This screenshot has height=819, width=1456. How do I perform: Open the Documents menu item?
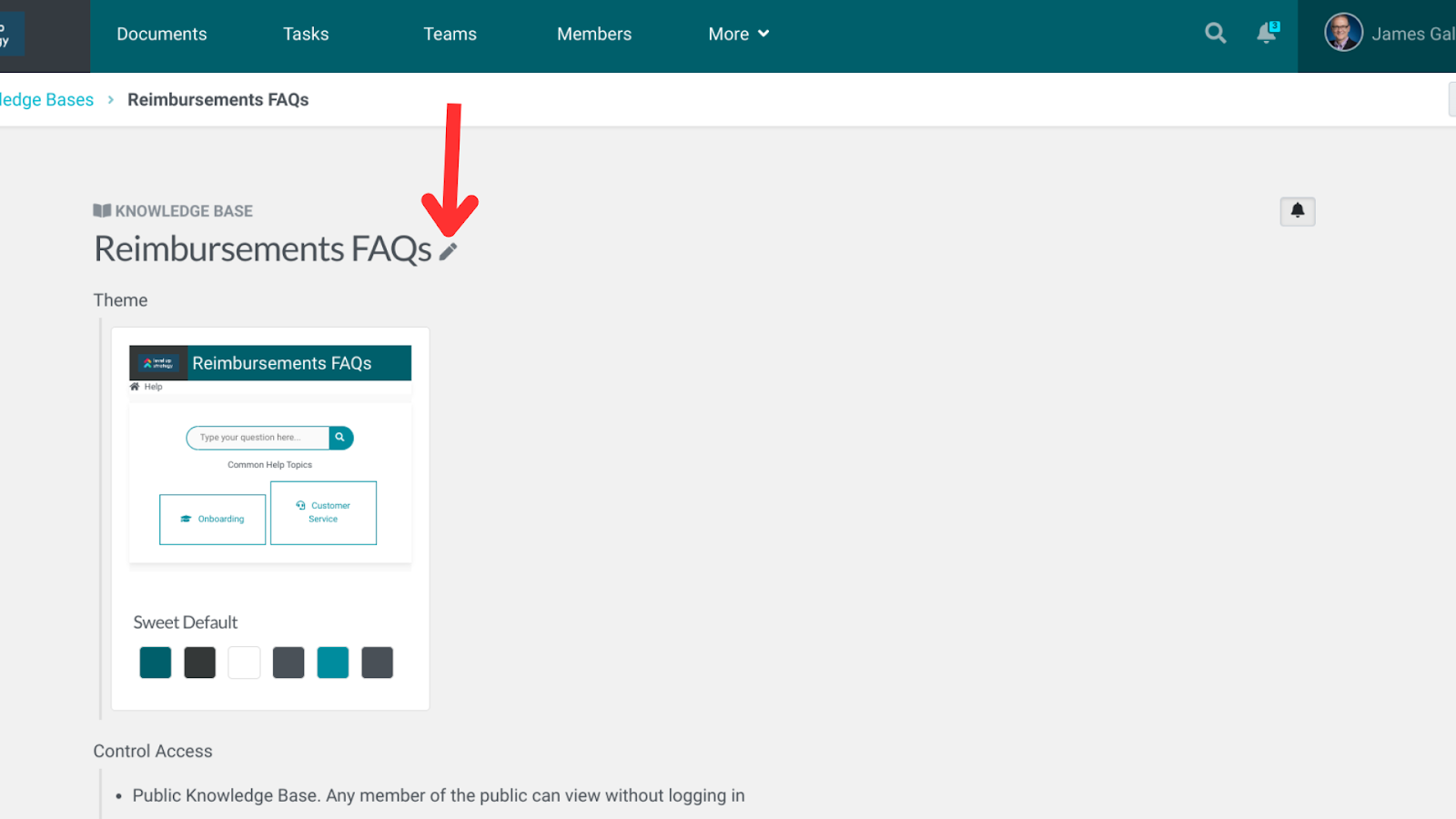point(162,34)
